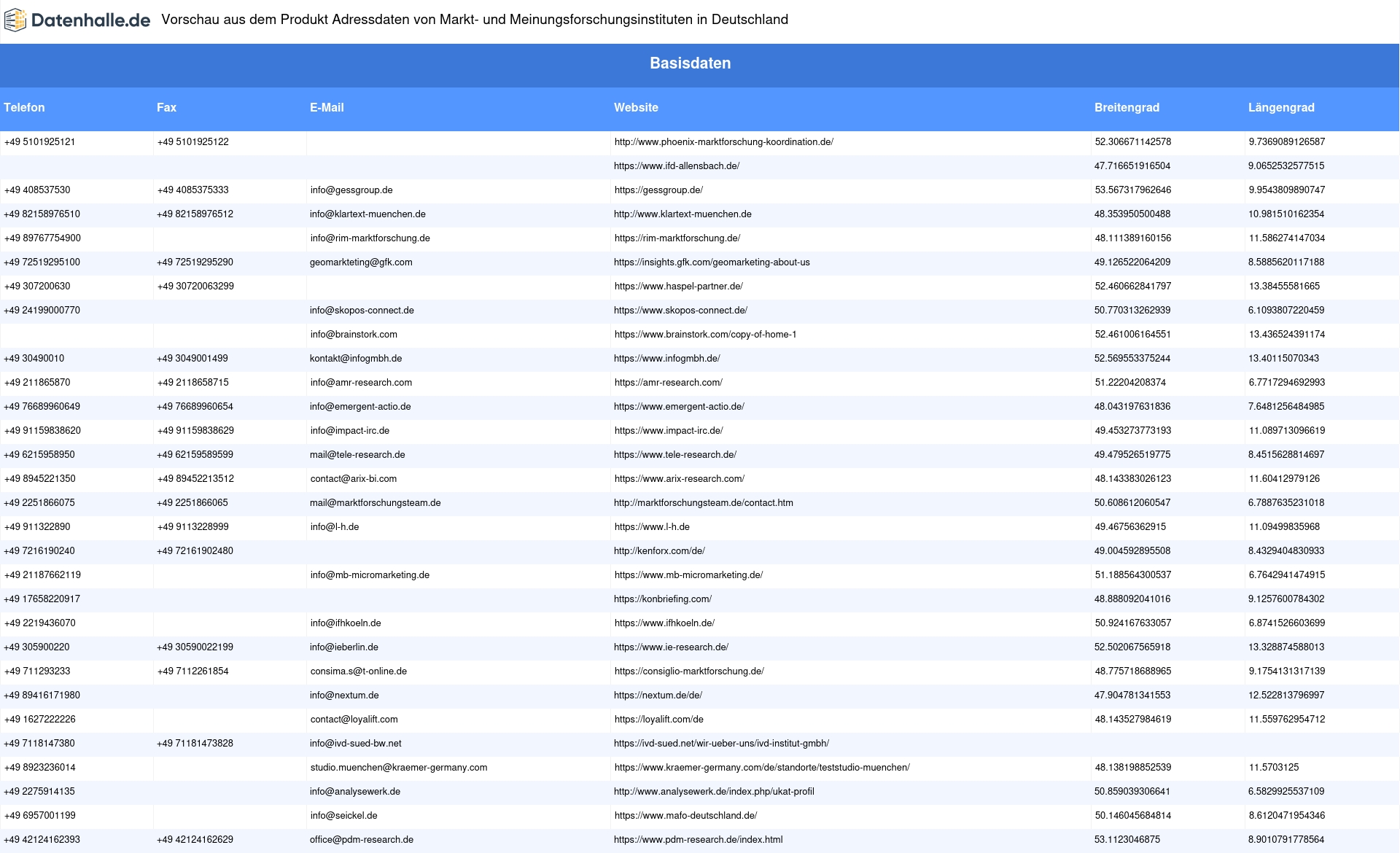Click the info@klartext-muenchen.de email

[x=367, y=214]
